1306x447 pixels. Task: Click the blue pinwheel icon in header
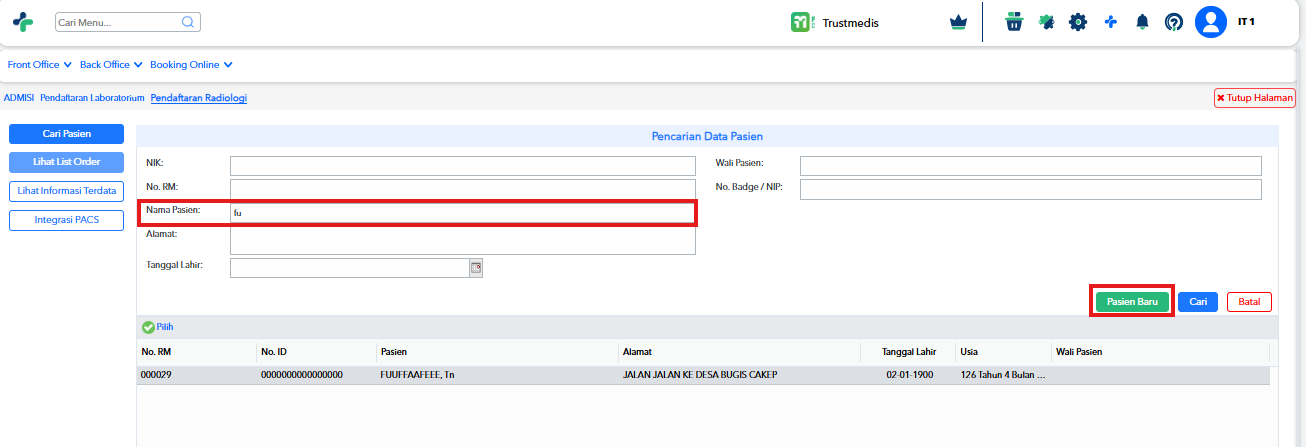point(1110,22)
